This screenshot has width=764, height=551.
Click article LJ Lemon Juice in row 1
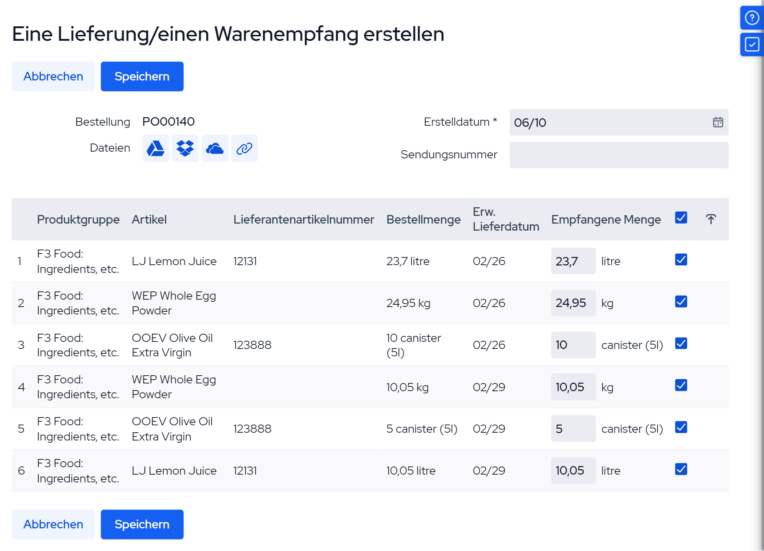[174, 261]
